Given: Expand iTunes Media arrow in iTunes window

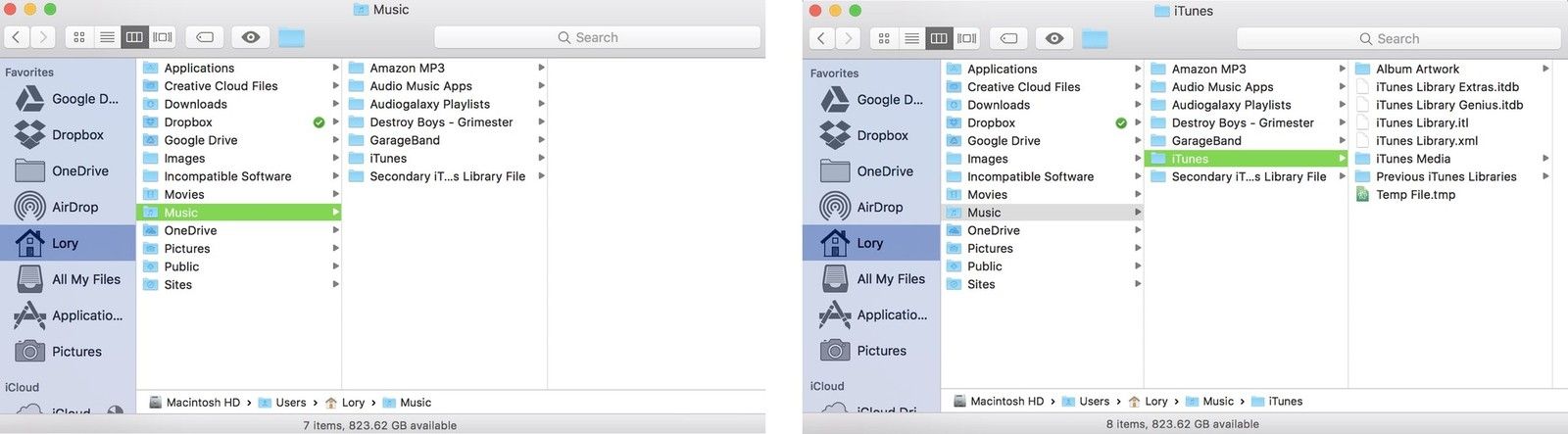Looking at the screenshot, I should coord(1545,159).
